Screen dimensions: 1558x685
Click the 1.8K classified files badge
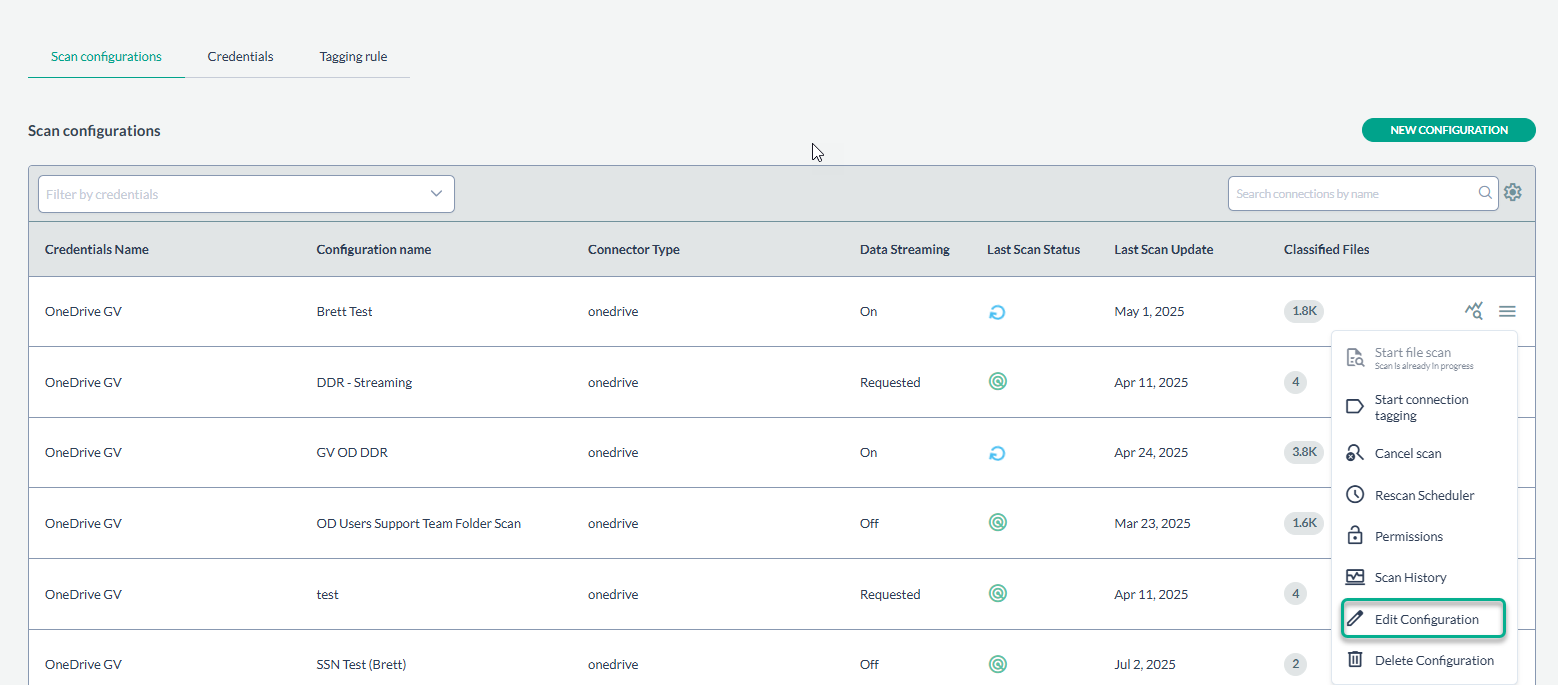(1304, 311)
